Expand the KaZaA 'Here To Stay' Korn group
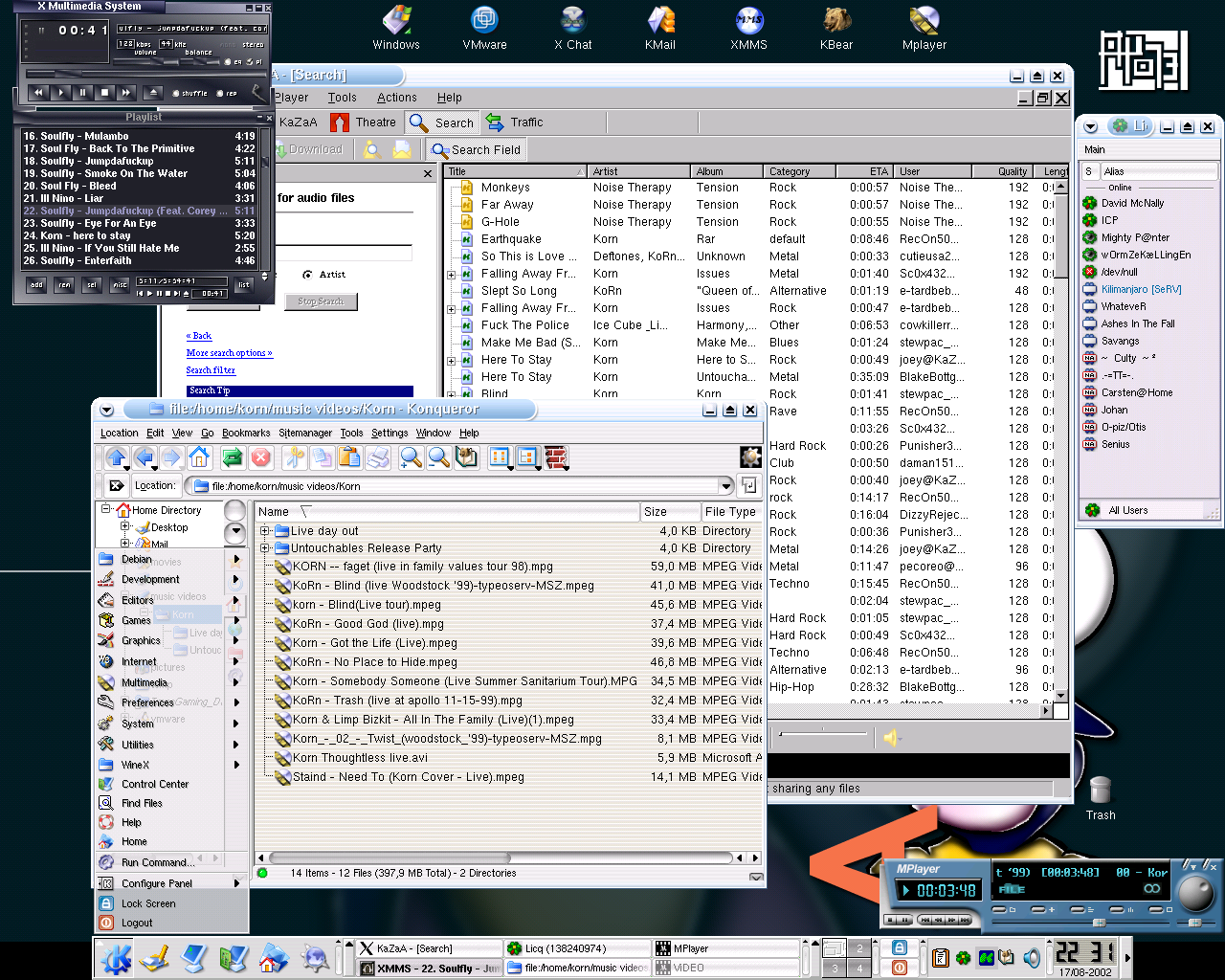1225x980 pixels. point(452,361)
